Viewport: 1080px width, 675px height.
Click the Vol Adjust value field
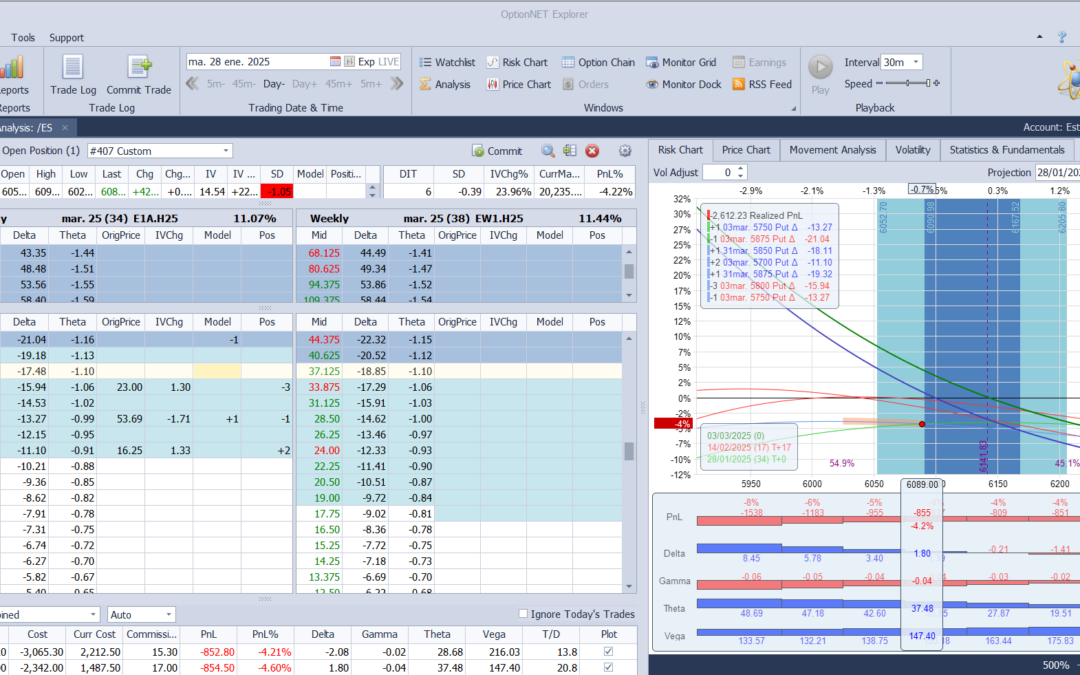[x=719, y=172]
